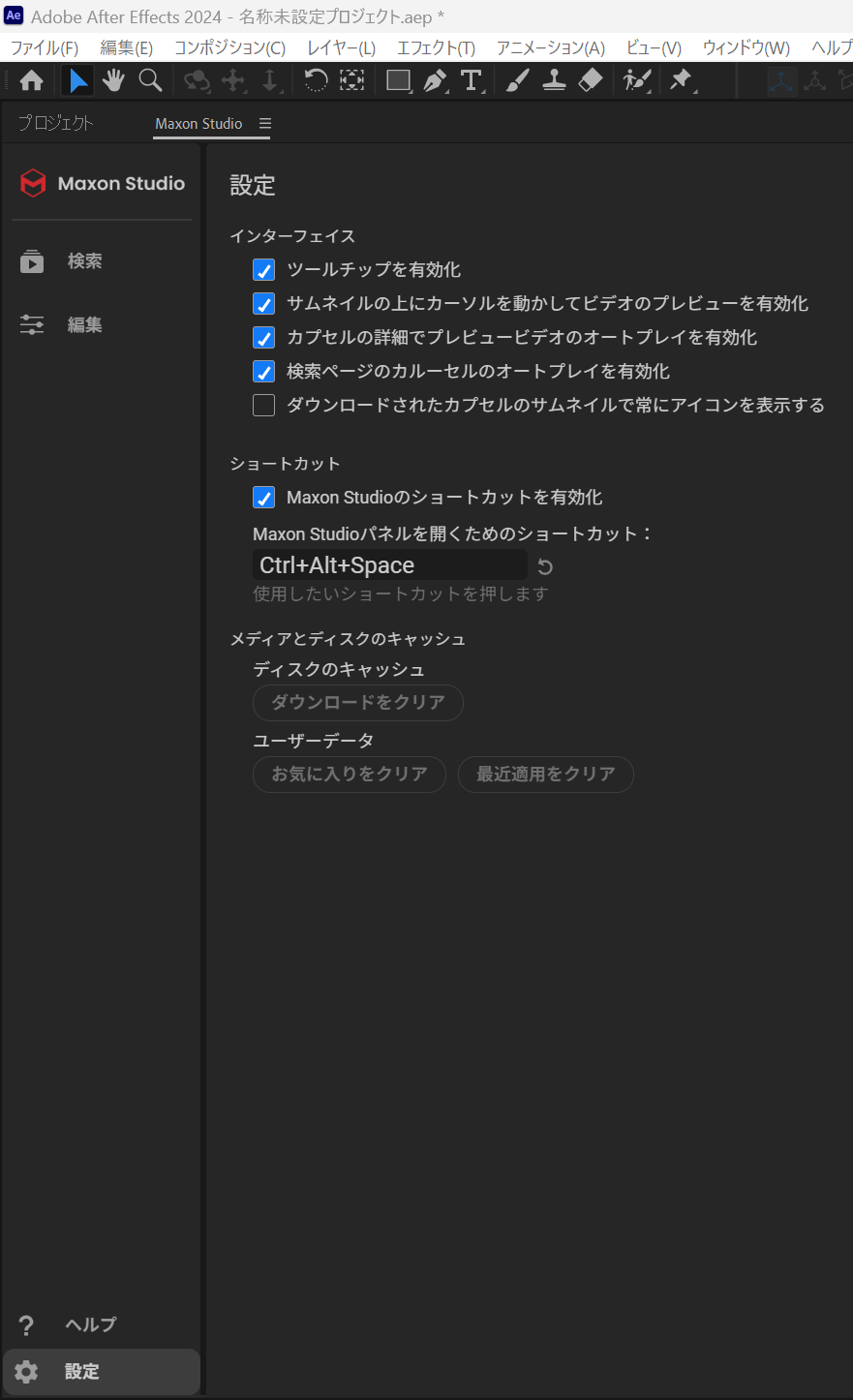
Task: Click the Ctrl+Alt+Space shortcut field
Action: coord(389,565)
